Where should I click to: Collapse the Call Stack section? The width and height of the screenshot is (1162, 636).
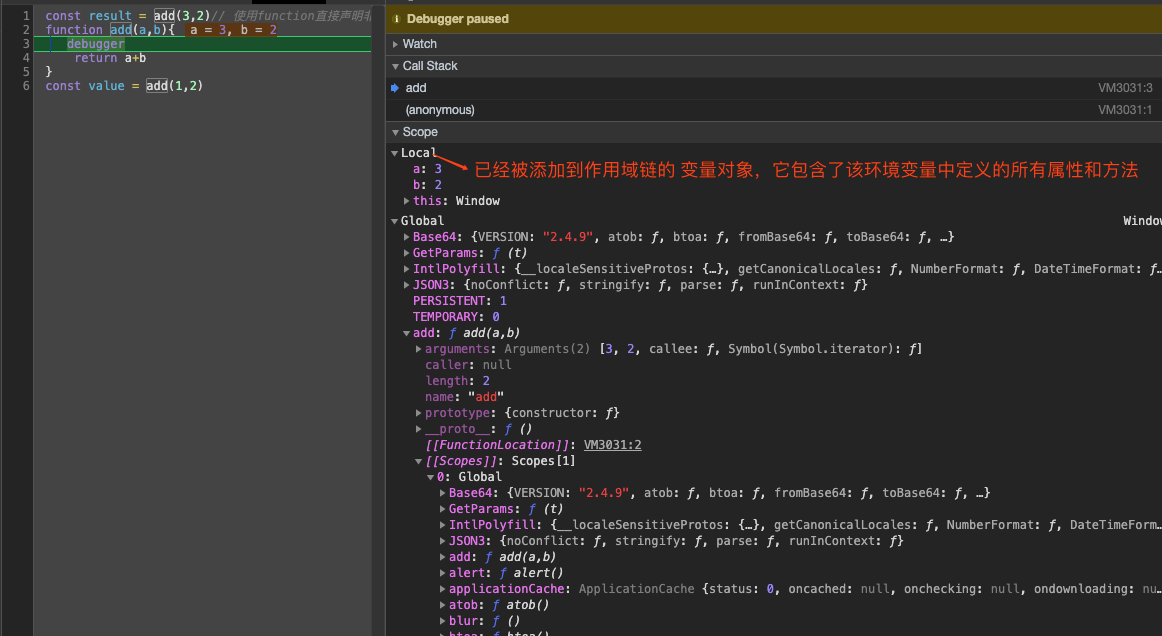(429, 66)
